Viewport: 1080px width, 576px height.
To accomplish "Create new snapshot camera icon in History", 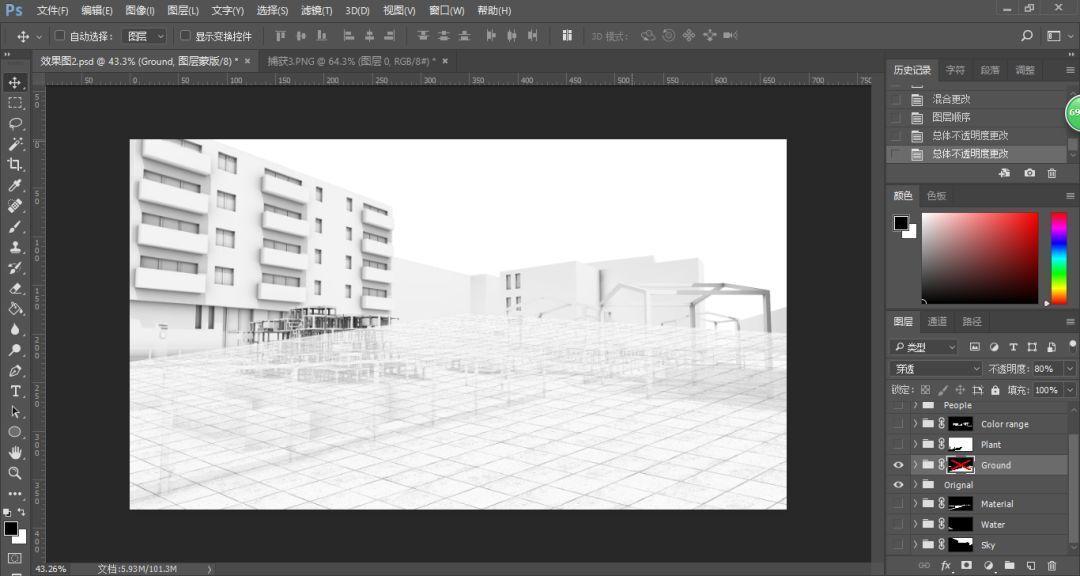I will 1029,173.
